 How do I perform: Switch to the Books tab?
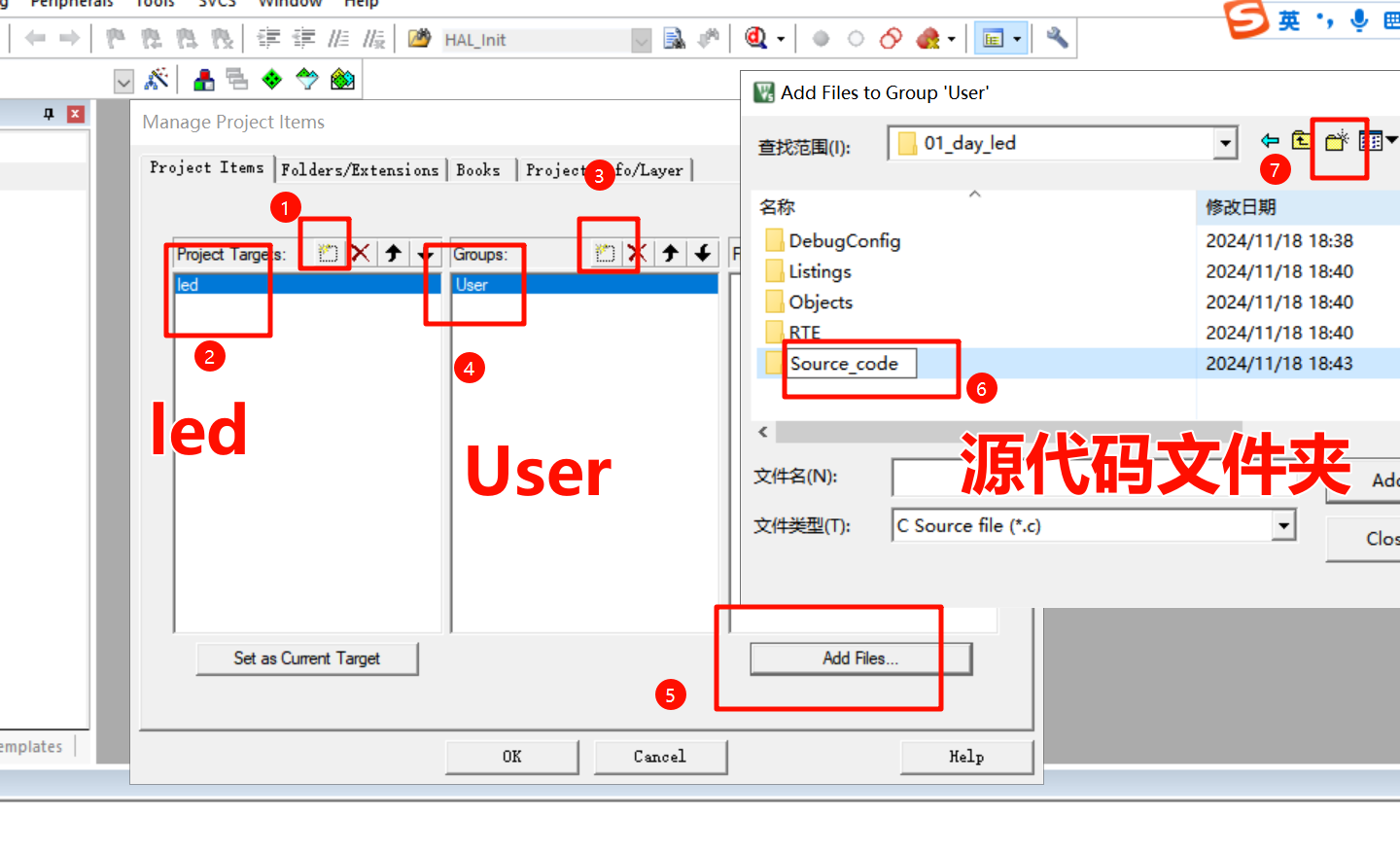point(478,170)
